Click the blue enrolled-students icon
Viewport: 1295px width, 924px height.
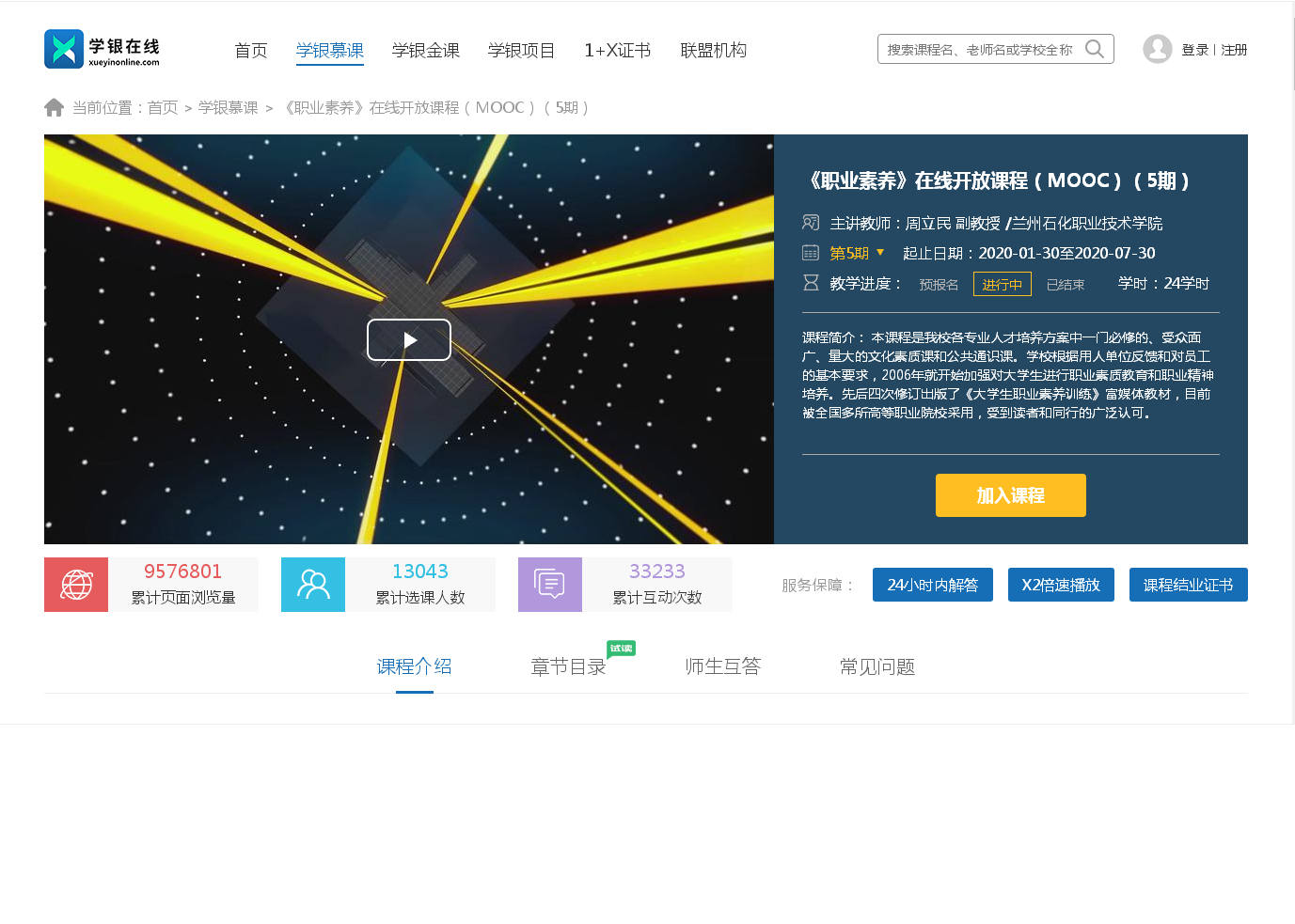click(313, 585)
